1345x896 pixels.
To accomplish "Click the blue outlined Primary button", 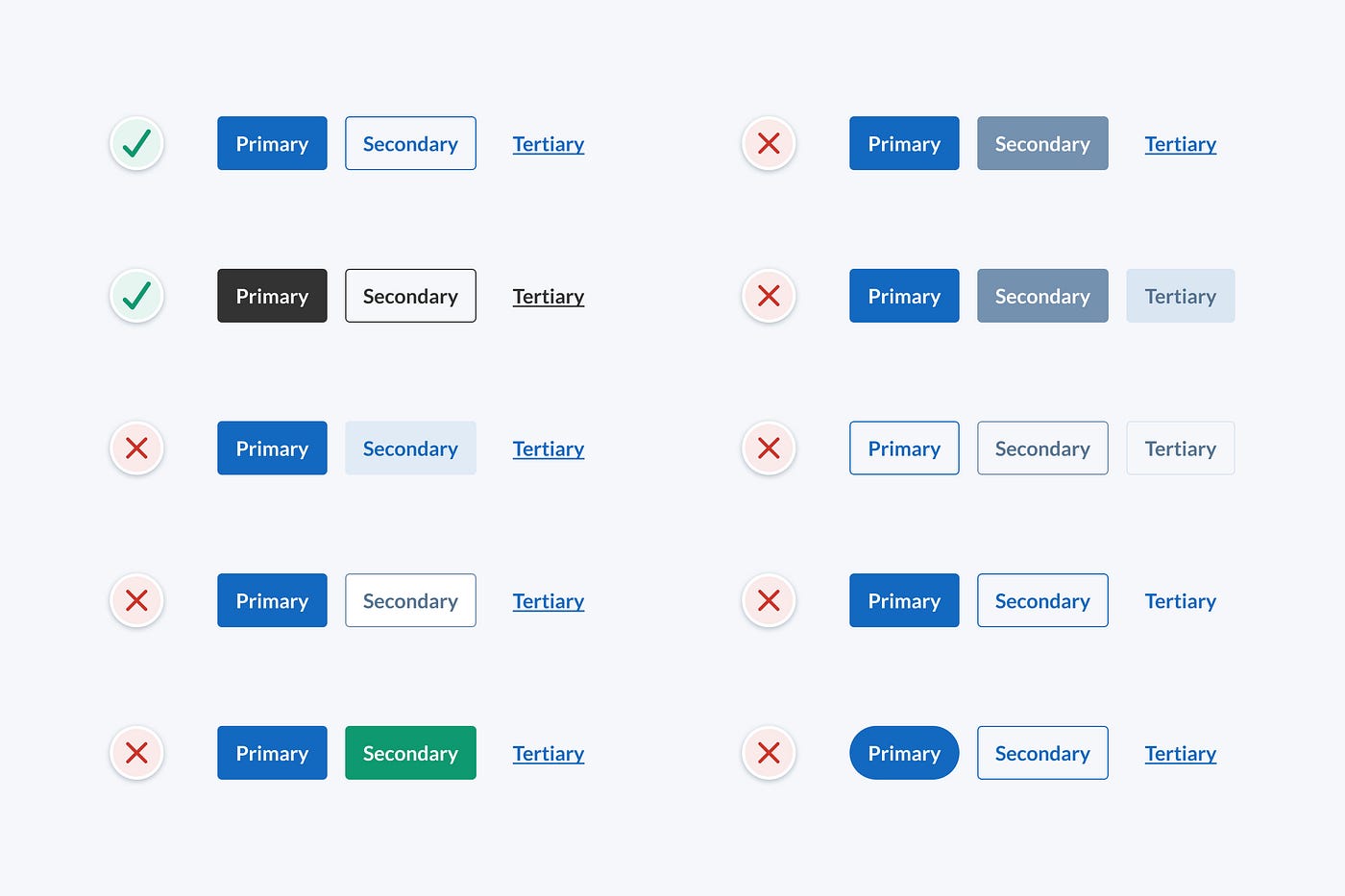I will (x=904, y=448).
